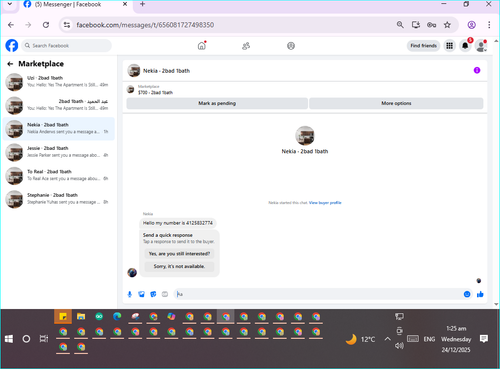Image resolution: width=500 pixels, height=369 pixels.
Task: Click the scrollbar down arrow of the page
Action: 496,304
